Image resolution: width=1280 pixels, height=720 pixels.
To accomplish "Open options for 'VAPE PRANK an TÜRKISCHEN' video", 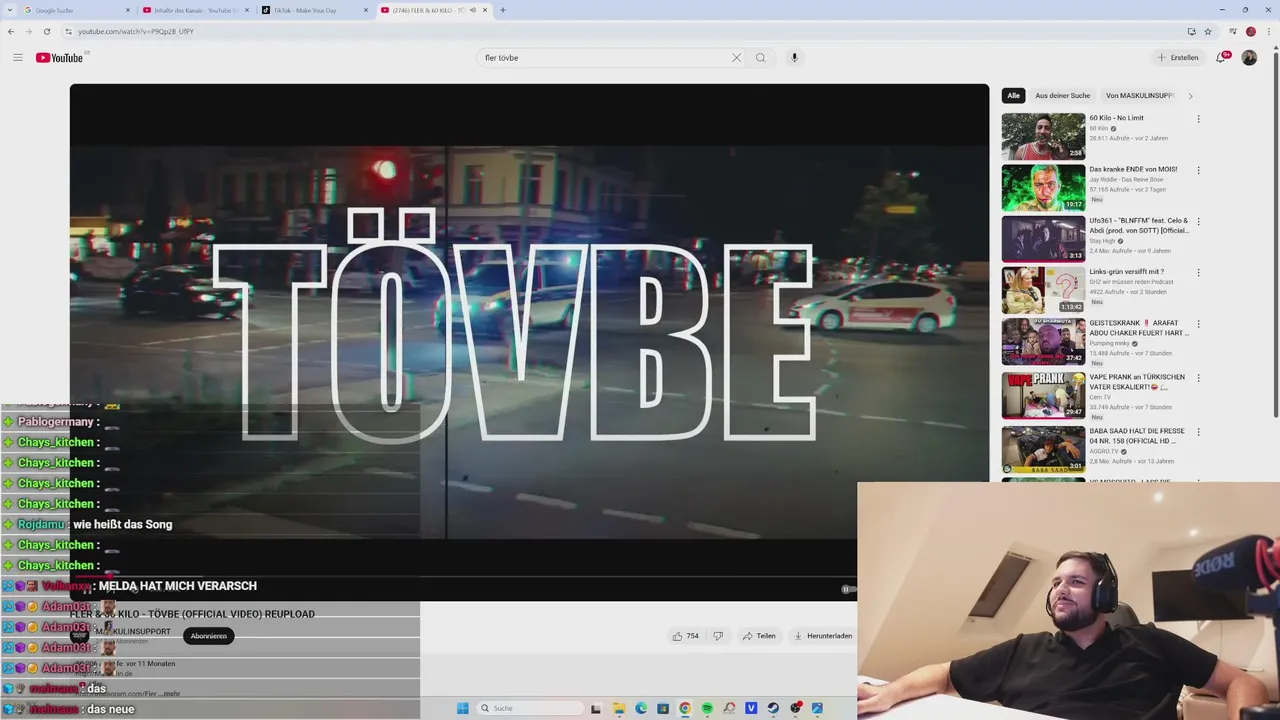I will [1198, 378].
